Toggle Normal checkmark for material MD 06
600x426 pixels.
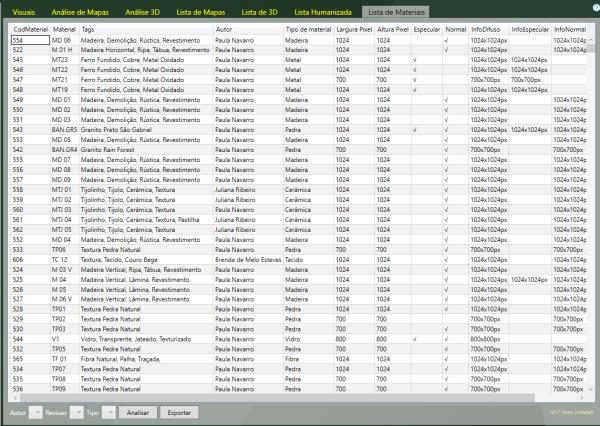(446, 40)
